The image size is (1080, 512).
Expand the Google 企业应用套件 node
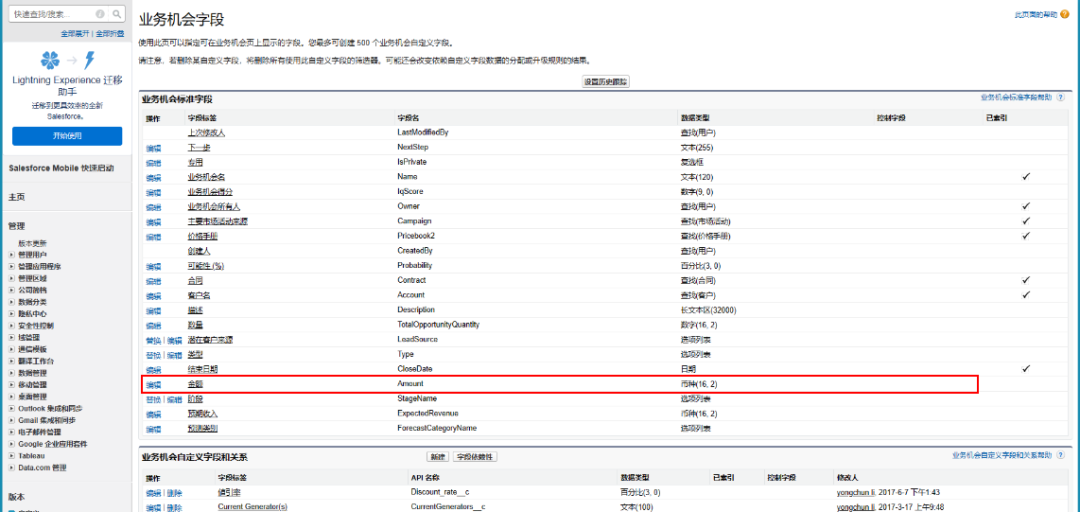(x=11, y=444)
